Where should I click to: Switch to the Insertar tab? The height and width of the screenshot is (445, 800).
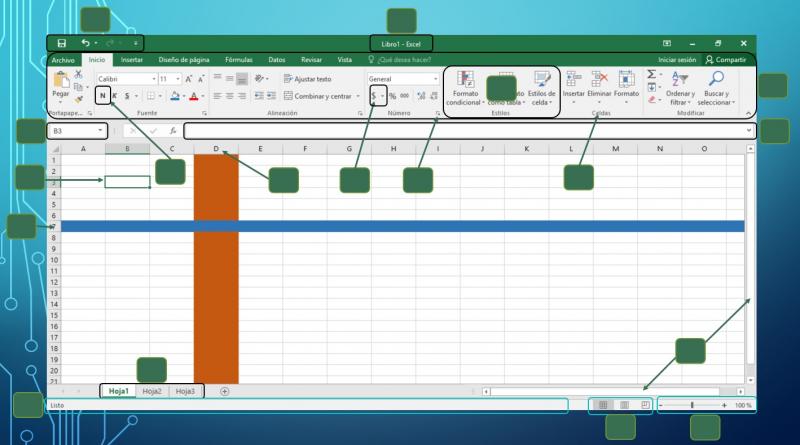click(x=132, y=60)
